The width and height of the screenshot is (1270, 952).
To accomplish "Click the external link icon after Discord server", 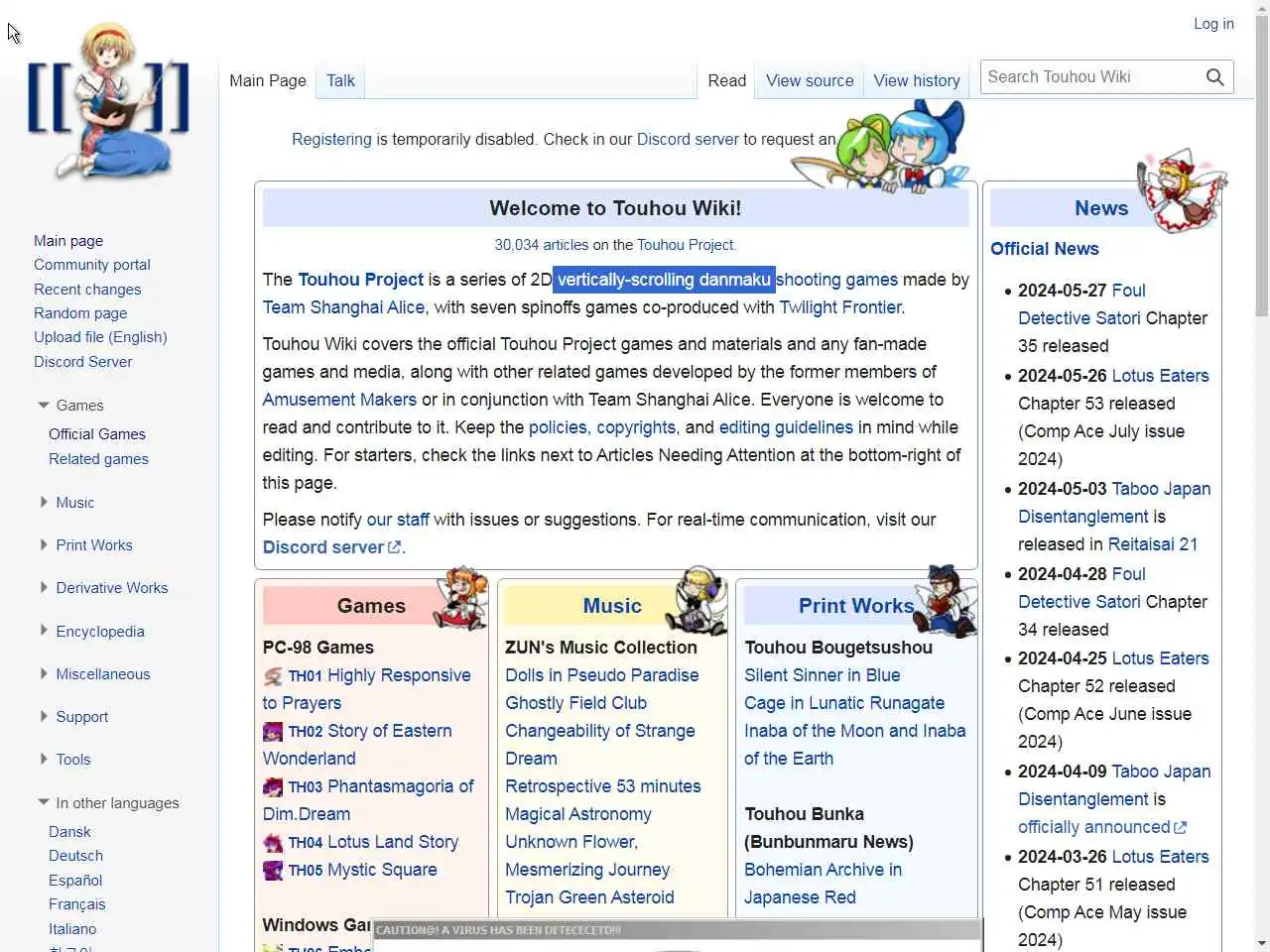I will [x=395, y=547].
